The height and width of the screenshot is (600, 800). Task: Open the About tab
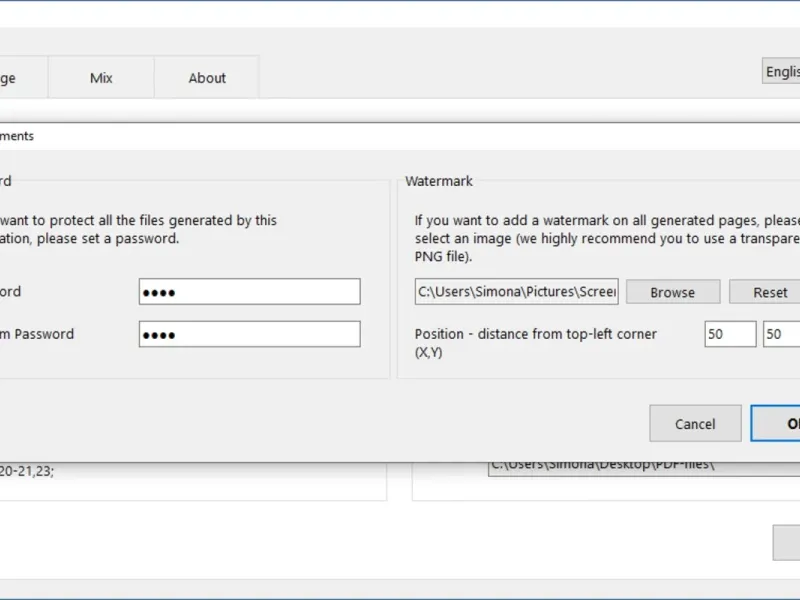[207, 78]
